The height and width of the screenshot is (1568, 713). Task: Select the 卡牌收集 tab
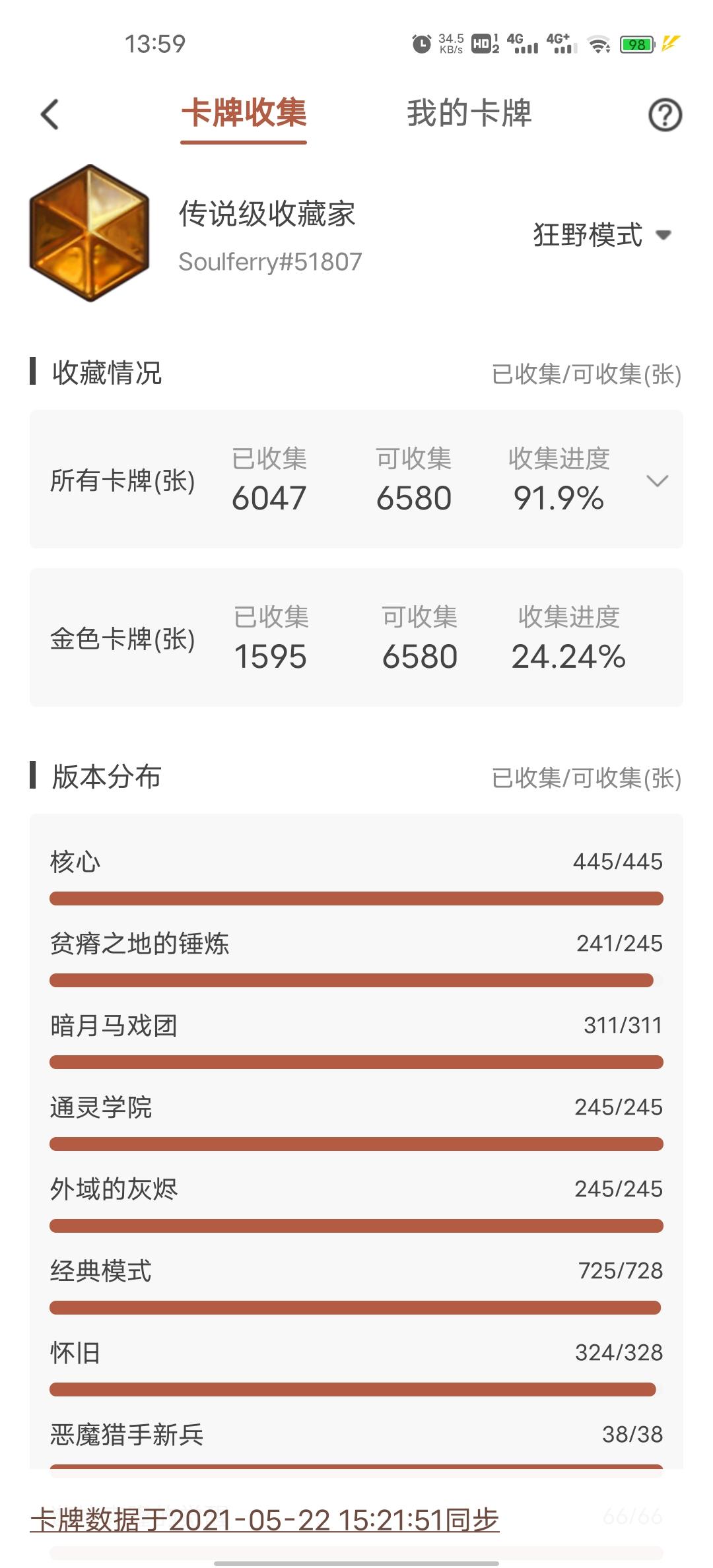244,113
